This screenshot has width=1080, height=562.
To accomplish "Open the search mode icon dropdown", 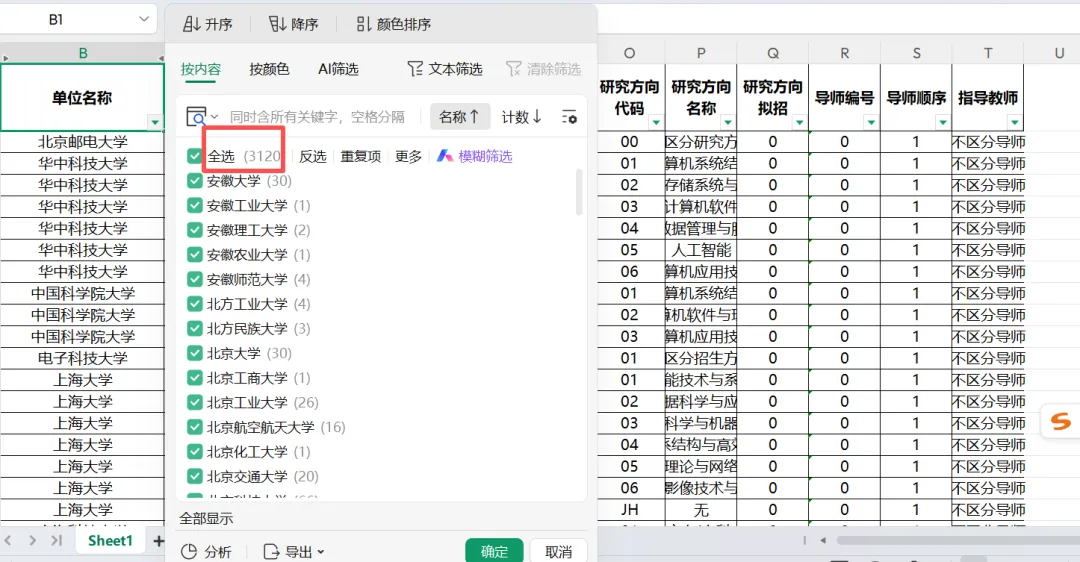I will (202, 116).
